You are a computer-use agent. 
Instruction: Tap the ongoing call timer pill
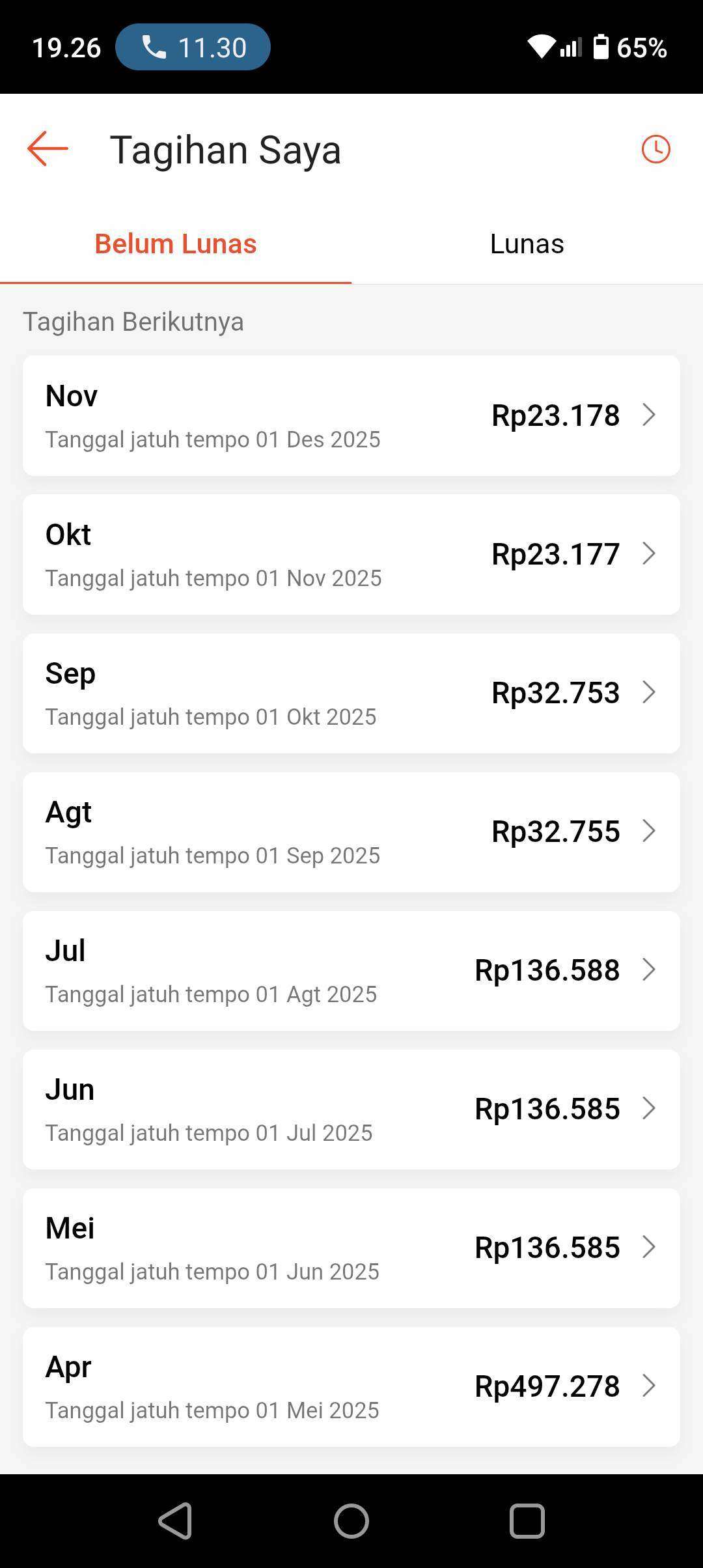193,47
